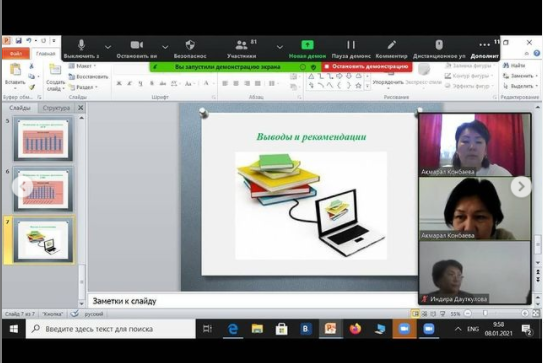Open the Макет layout dropdown

[x=83, y=66]
